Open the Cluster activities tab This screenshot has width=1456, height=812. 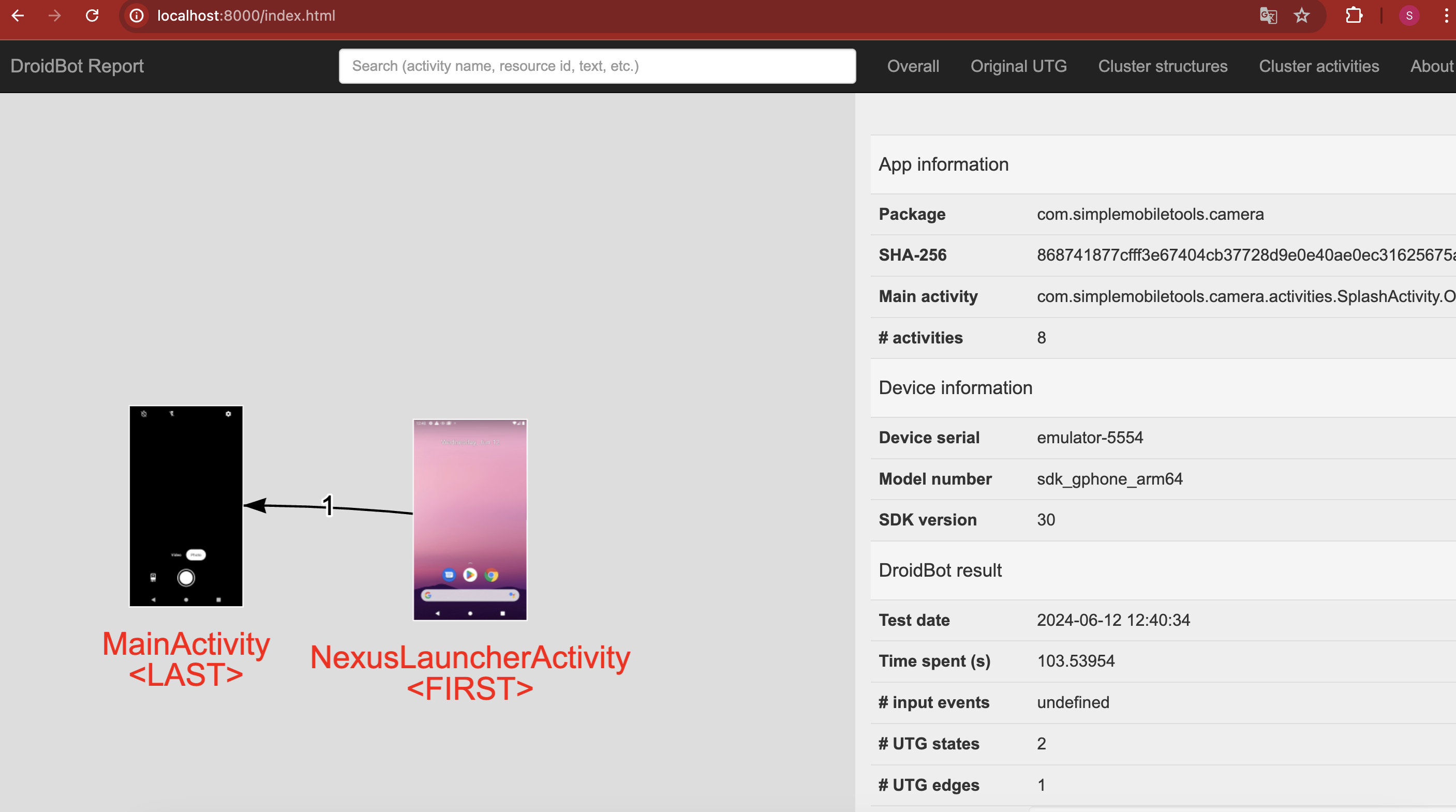coord(1319,66)
